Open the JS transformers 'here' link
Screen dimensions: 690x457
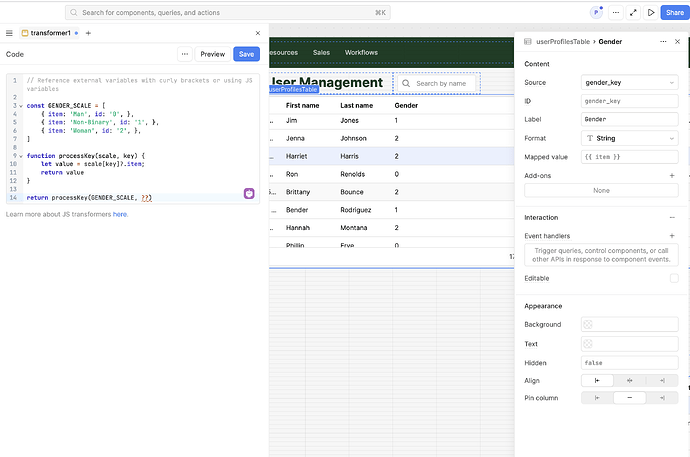coord(120,214)
